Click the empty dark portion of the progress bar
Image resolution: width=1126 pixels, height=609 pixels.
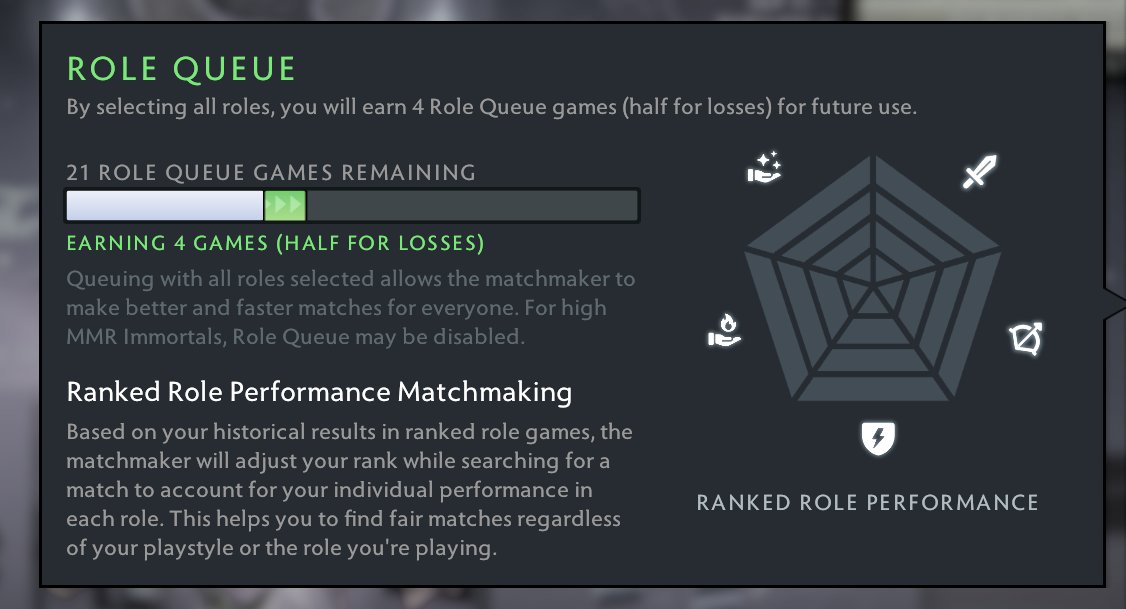470,205
